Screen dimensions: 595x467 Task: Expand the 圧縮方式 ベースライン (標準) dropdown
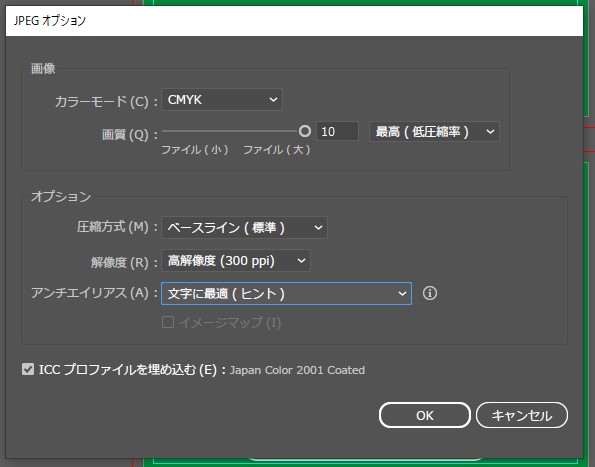[x=244, y=228]
